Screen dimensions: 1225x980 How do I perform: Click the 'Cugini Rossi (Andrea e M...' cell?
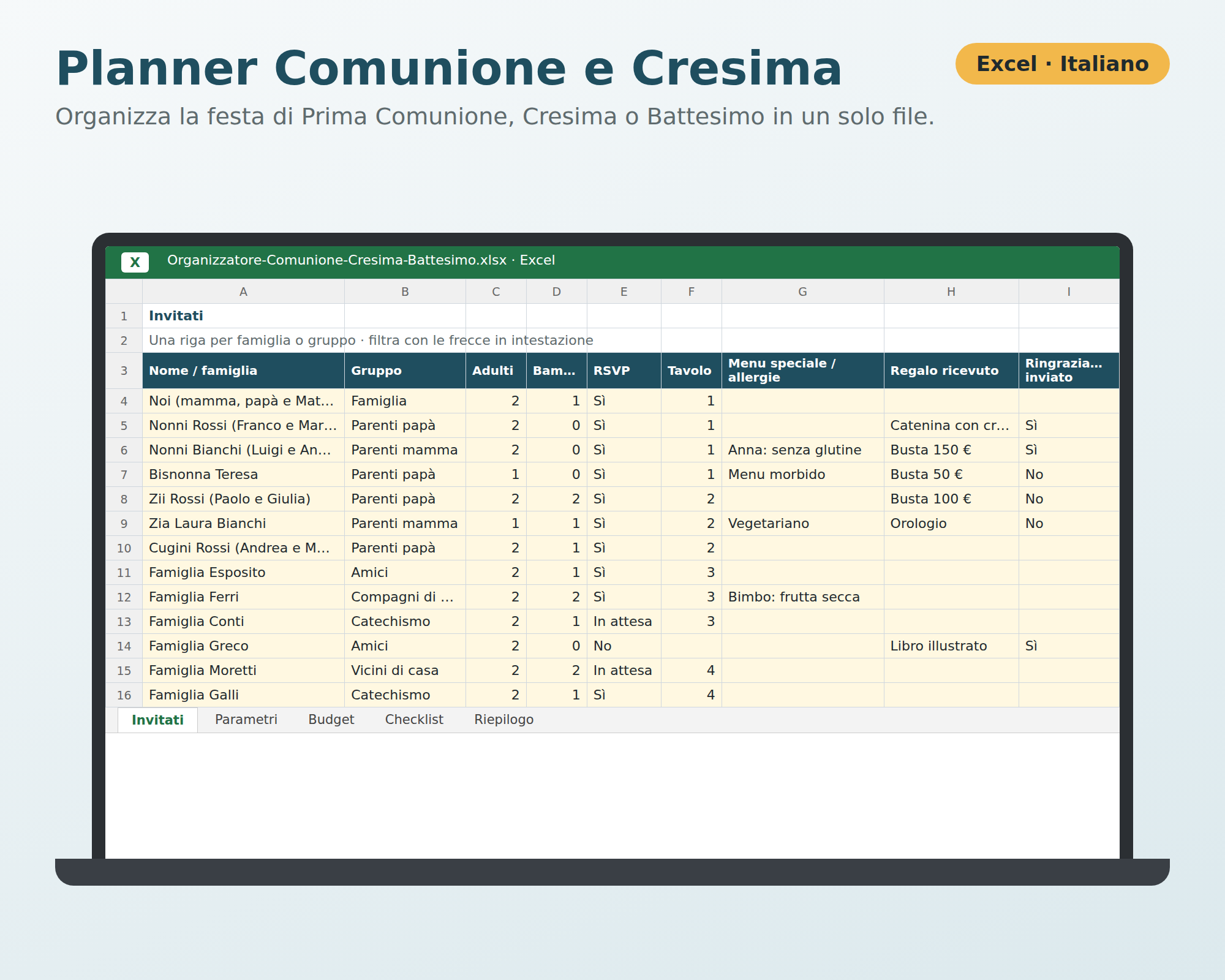point(243,548)
